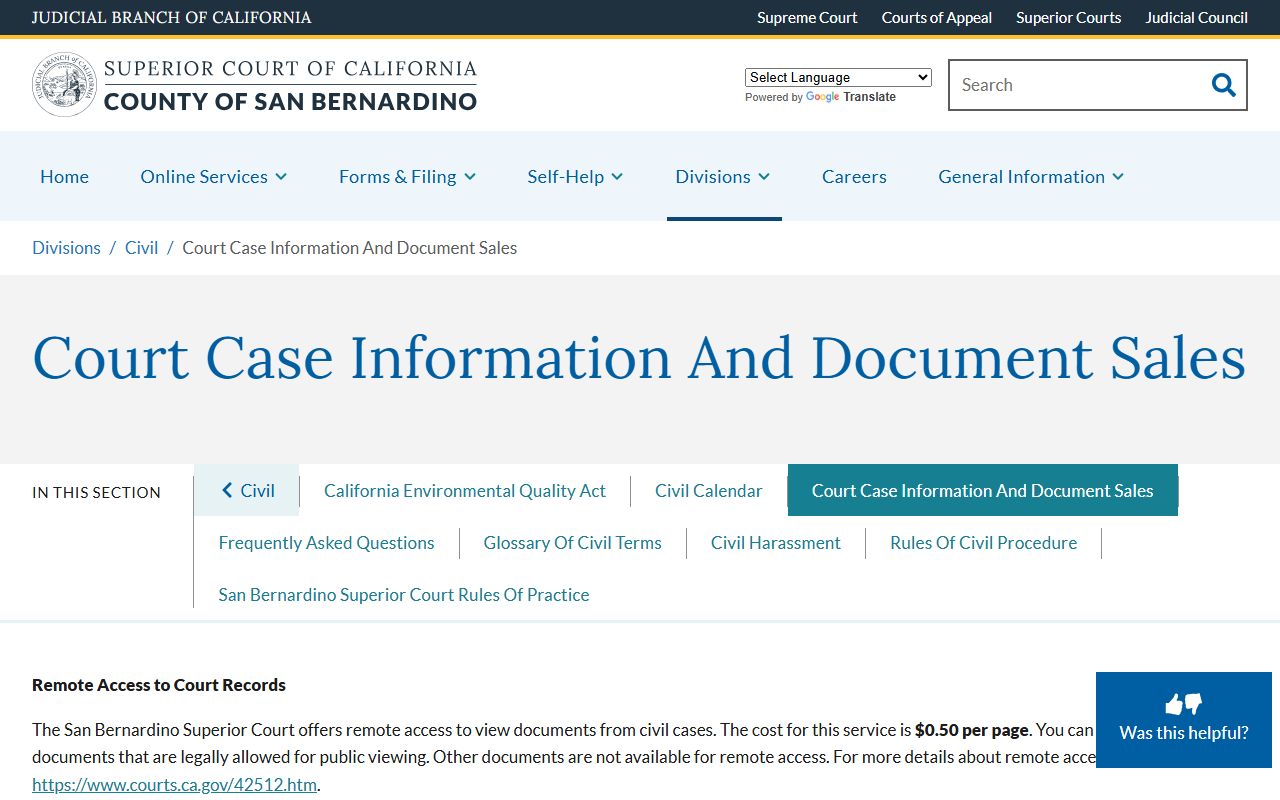The height and width of the screenshot is (800, 1280).
Task: Open Rules Of Civil Procedure section
Action: [984, 542]
